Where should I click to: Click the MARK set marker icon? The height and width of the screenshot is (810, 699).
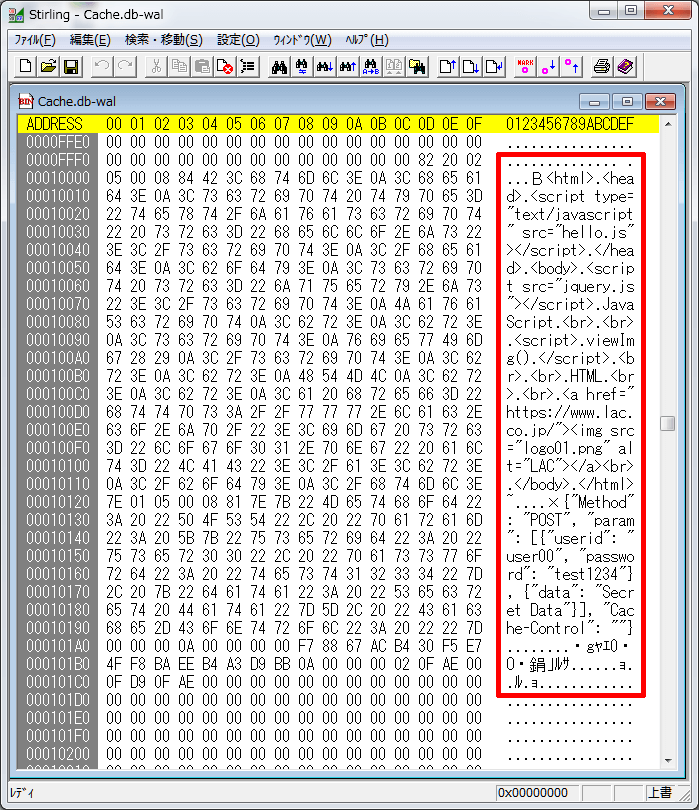point(525,67)
